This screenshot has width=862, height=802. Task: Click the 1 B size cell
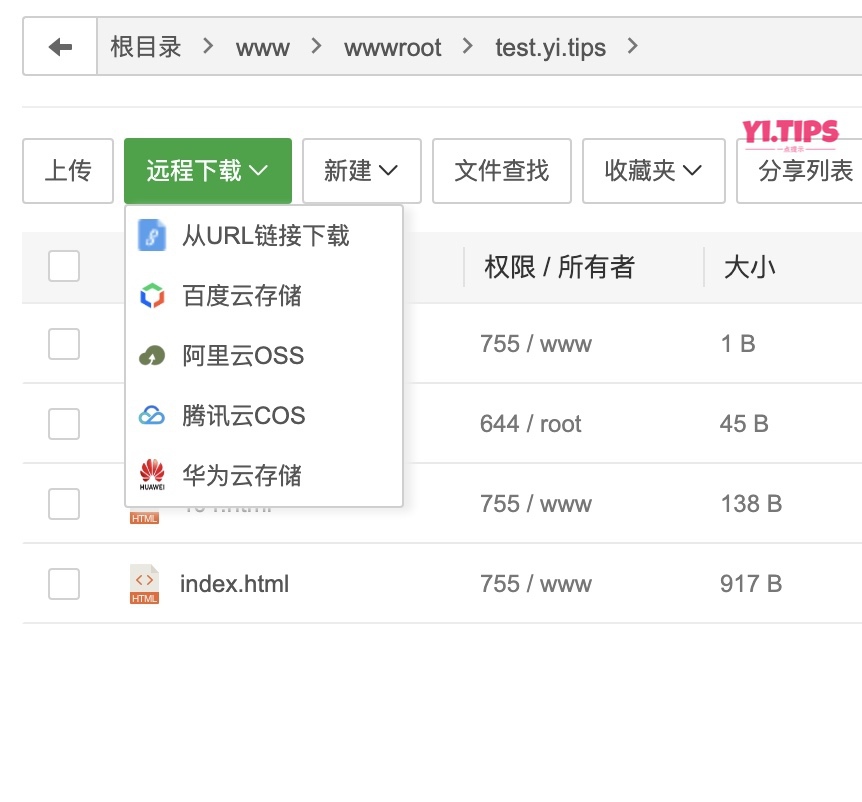click(x=738, y=344)
